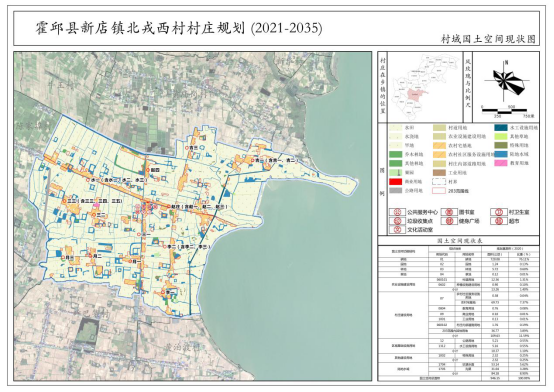Viewport: 554px width, 392px height.
Task: Click the dashed 村界 legend box
Action: (x=439, y=182)
